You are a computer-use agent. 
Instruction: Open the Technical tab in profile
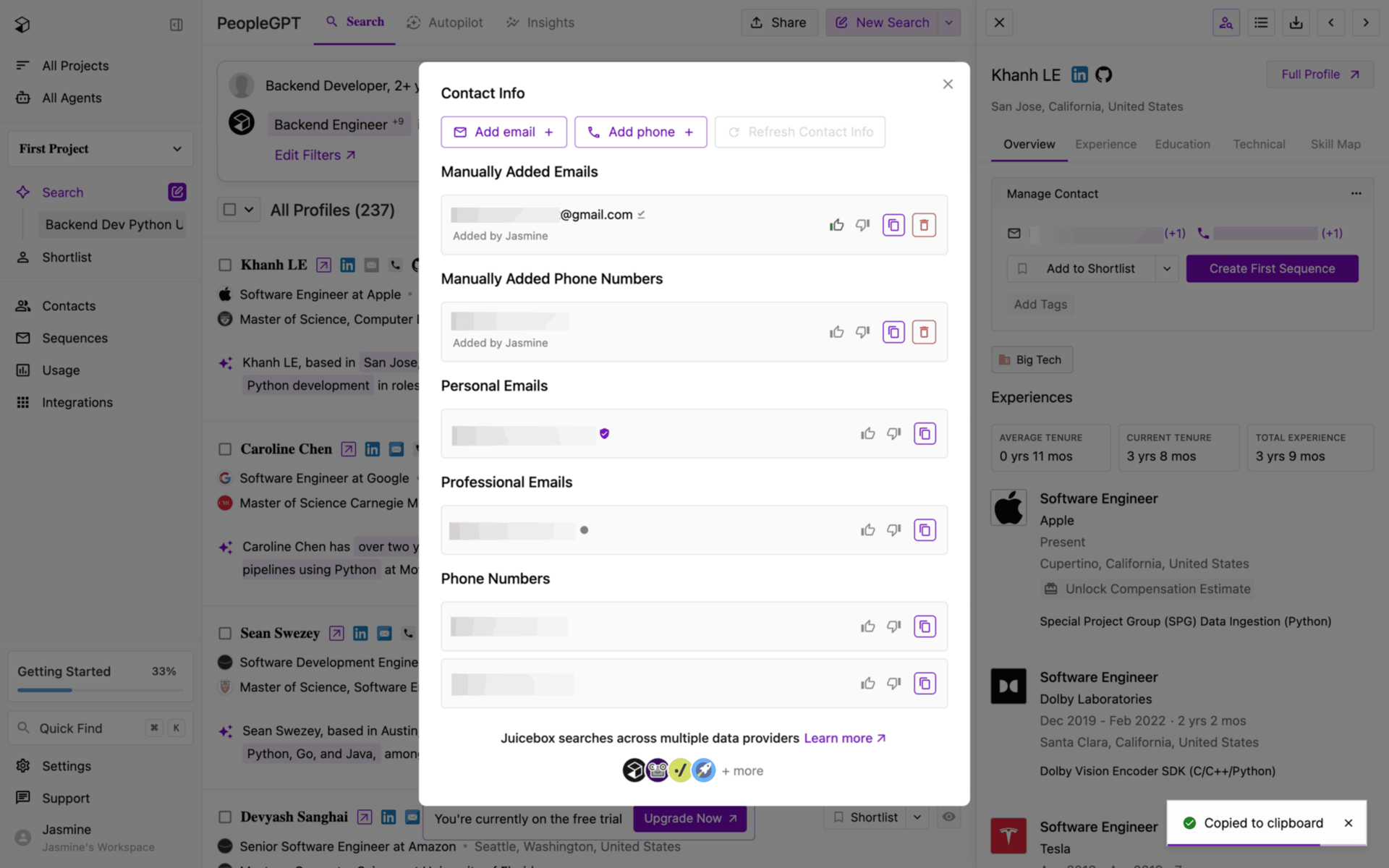coord(1259,144)
